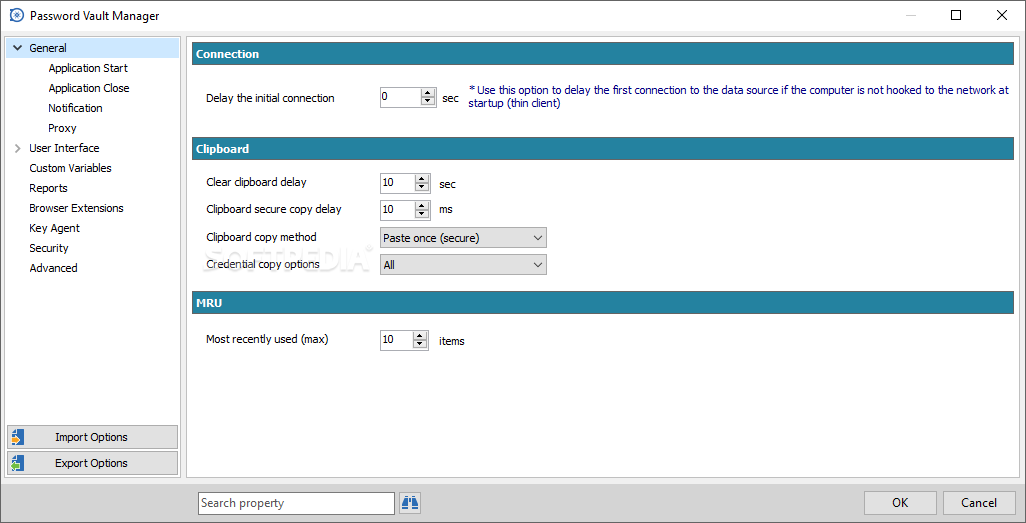Confirm settings with the OK button
Screen dimensions: 1026x523
point(900,503)
